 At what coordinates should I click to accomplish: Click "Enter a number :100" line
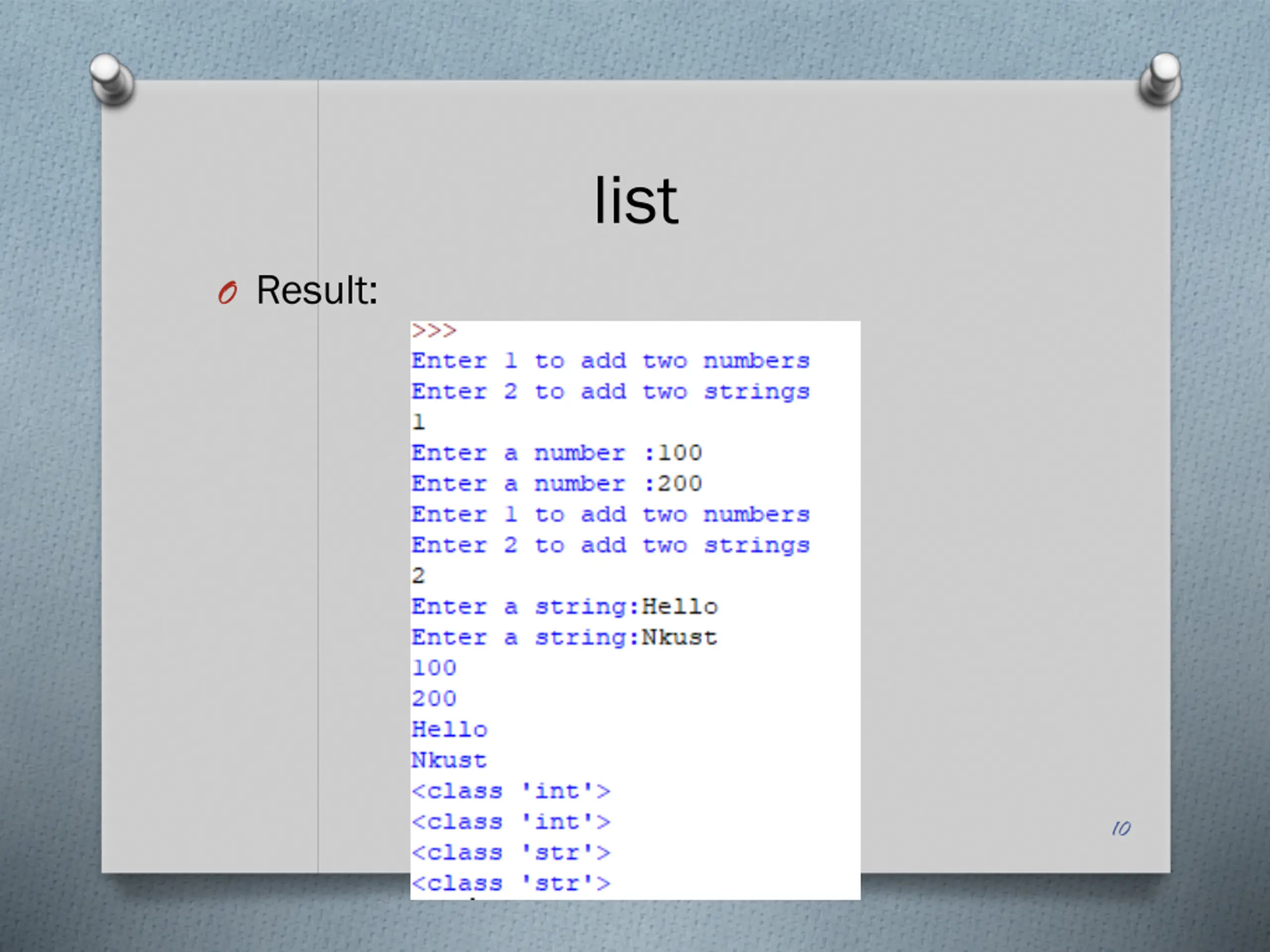click(557, 453)
